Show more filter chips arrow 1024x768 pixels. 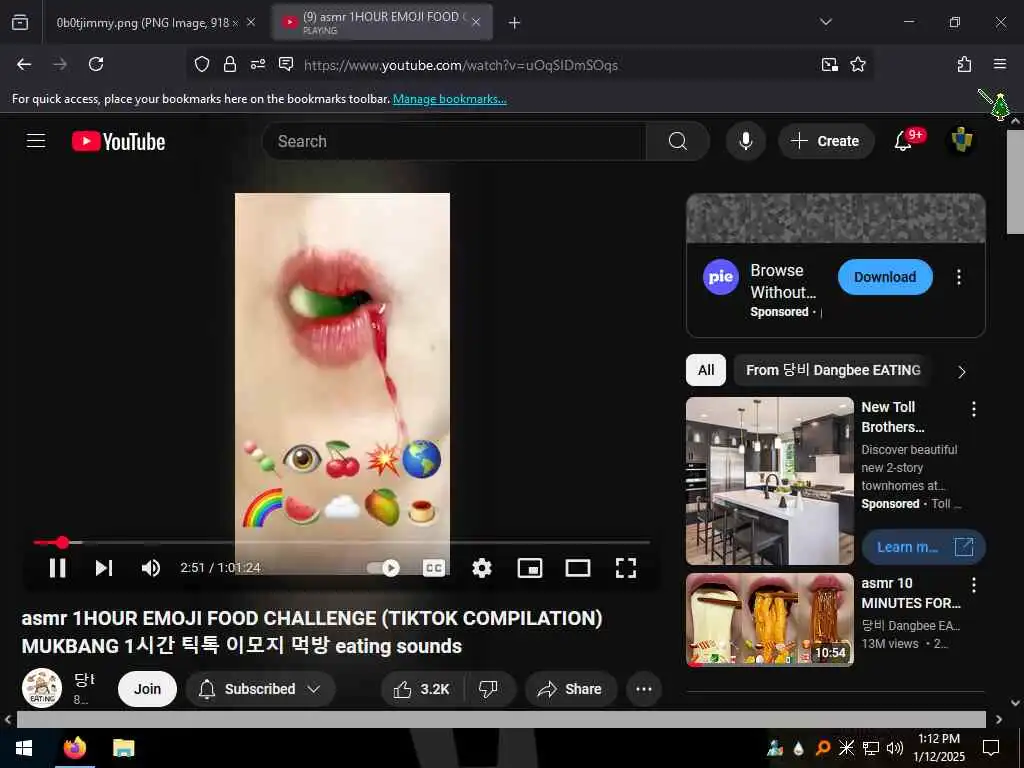(961, 372)
